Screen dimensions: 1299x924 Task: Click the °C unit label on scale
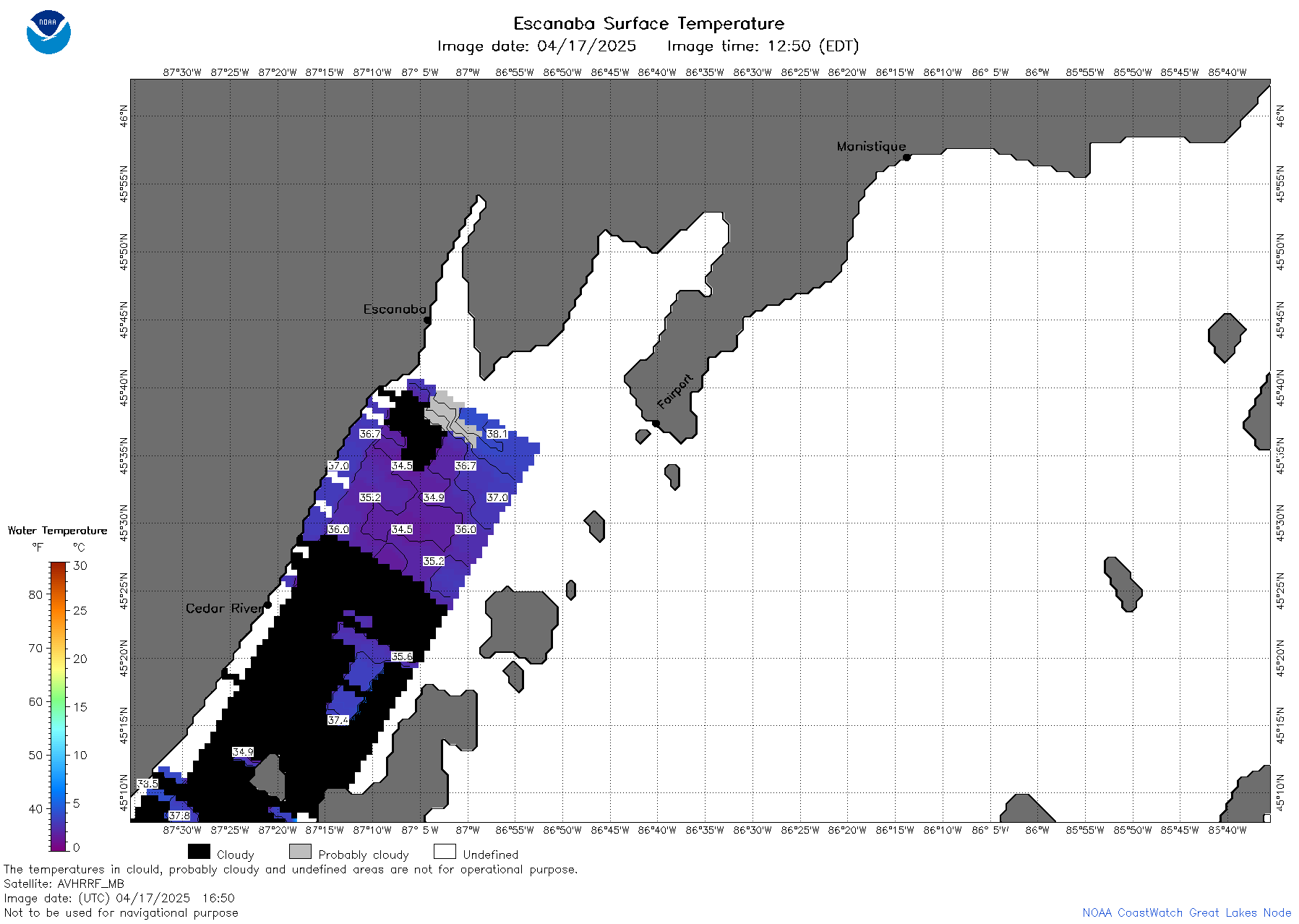click(79, 547)
